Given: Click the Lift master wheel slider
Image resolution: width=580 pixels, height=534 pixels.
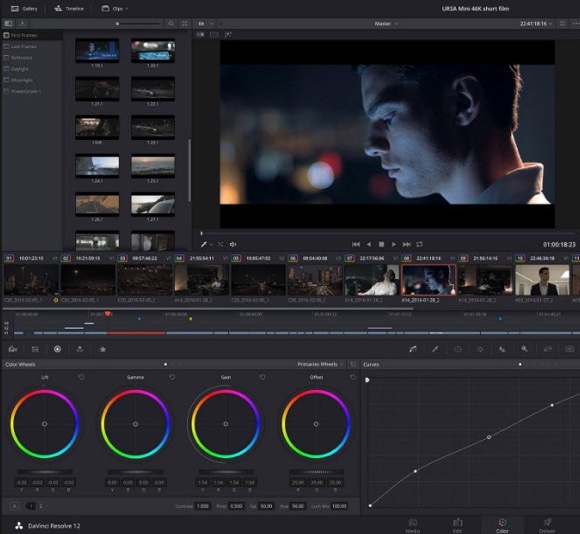Looking at the screenshot, I should tap(45, 472).
